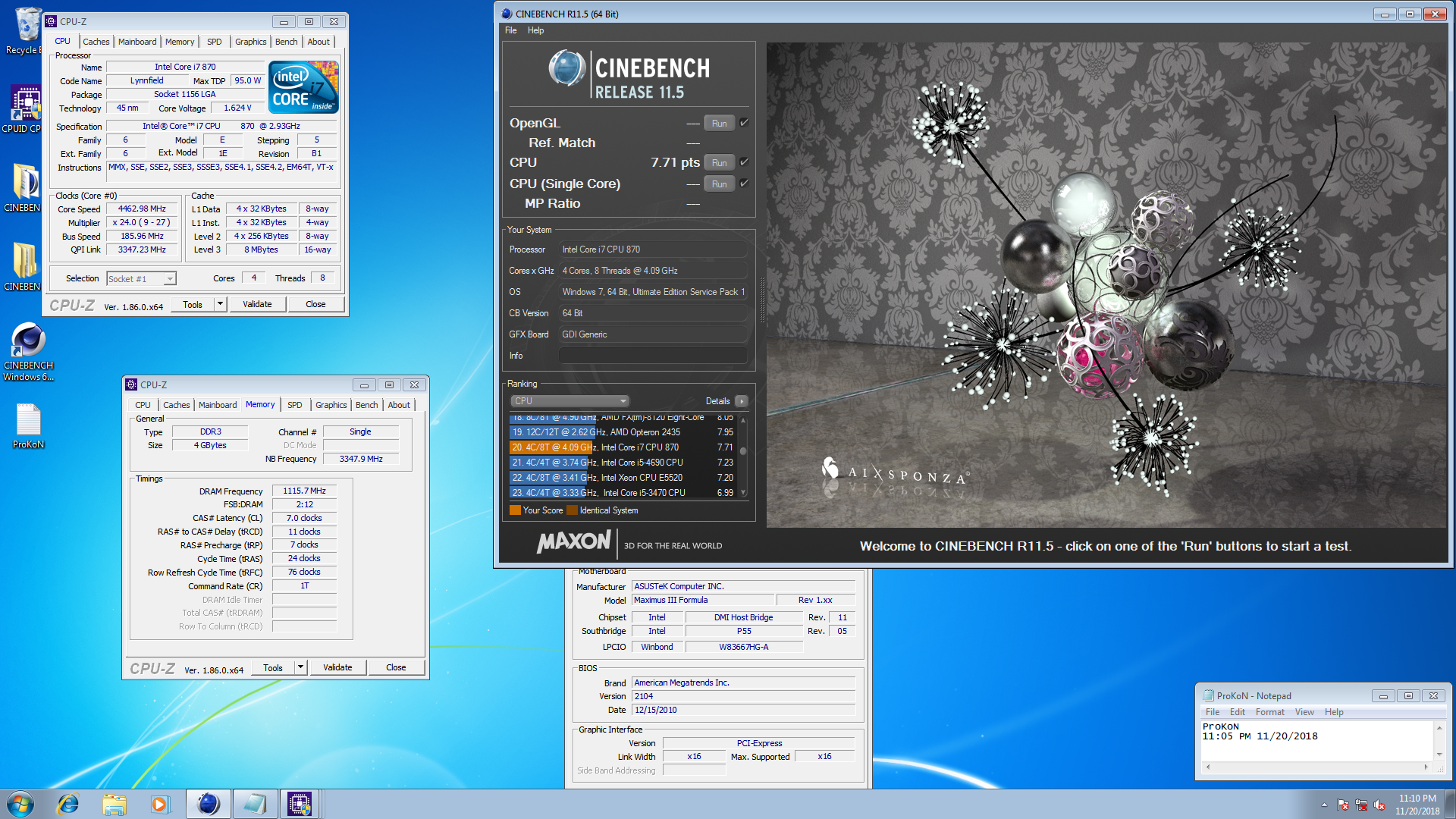Select ranking row Intel Core i5-4690 CPU
This screenshot has width=1456, height=819.
coord(623,463)
